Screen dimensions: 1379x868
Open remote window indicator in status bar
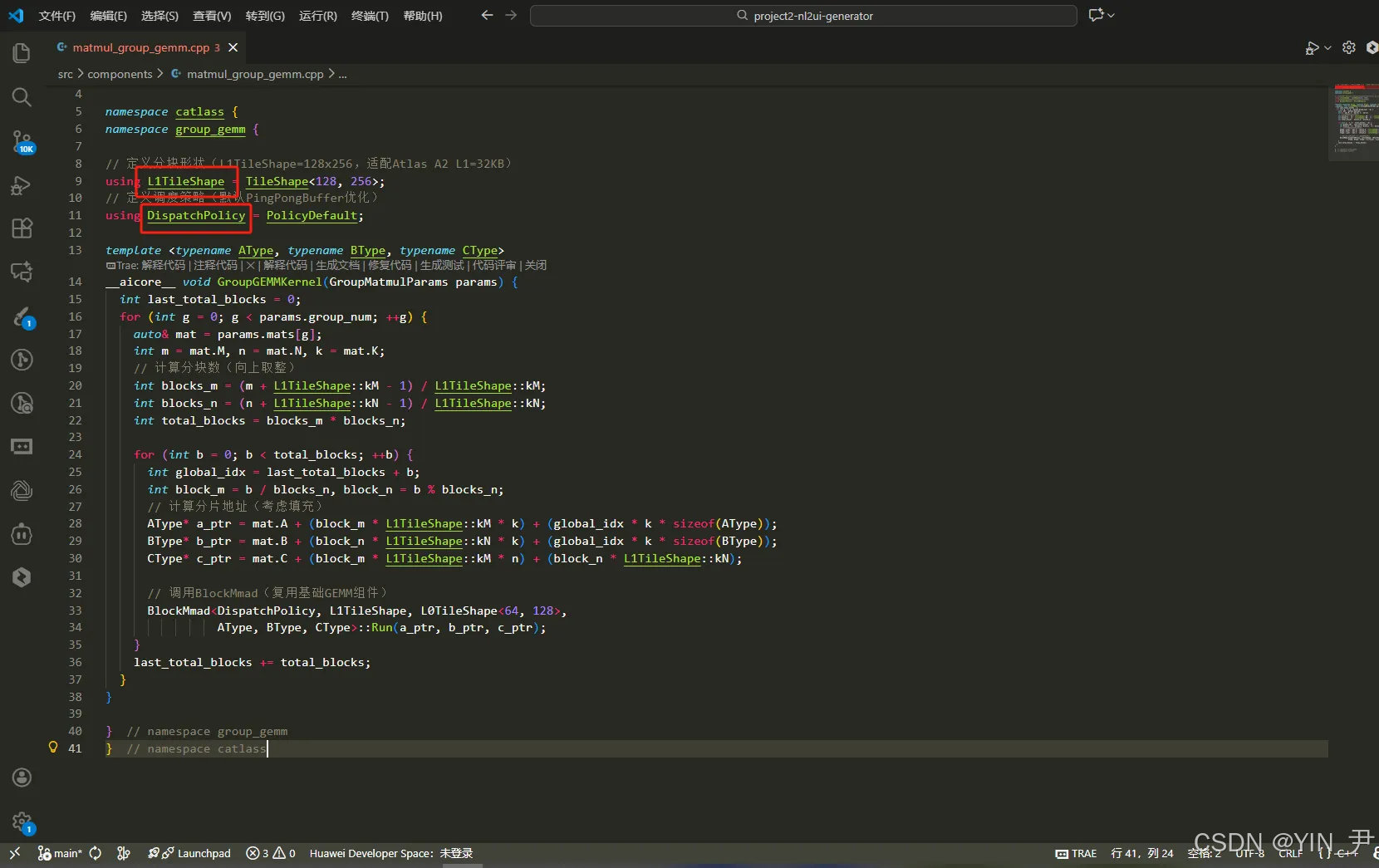14,853
